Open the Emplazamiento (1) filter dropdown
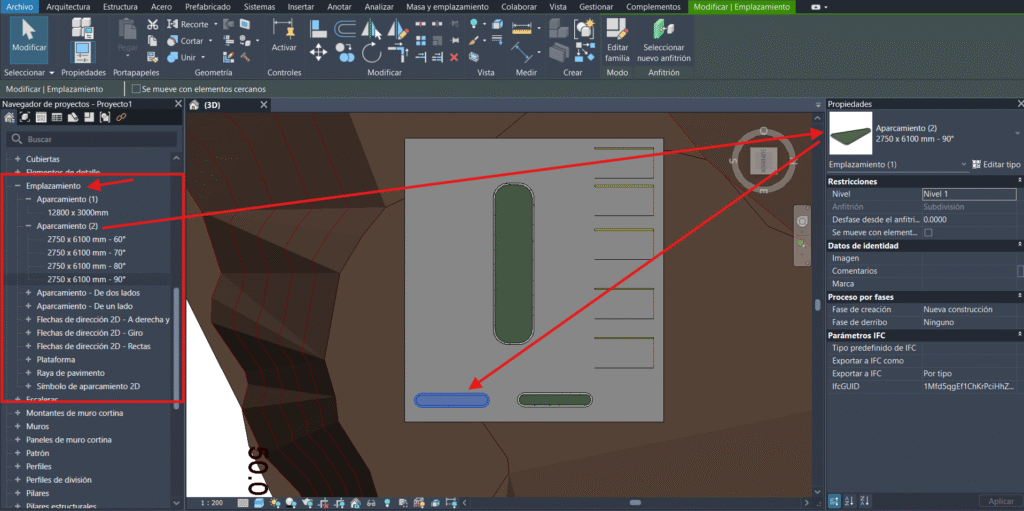Image resolution: width=1024 pixels, height=511 pixels. pos(964,164)
